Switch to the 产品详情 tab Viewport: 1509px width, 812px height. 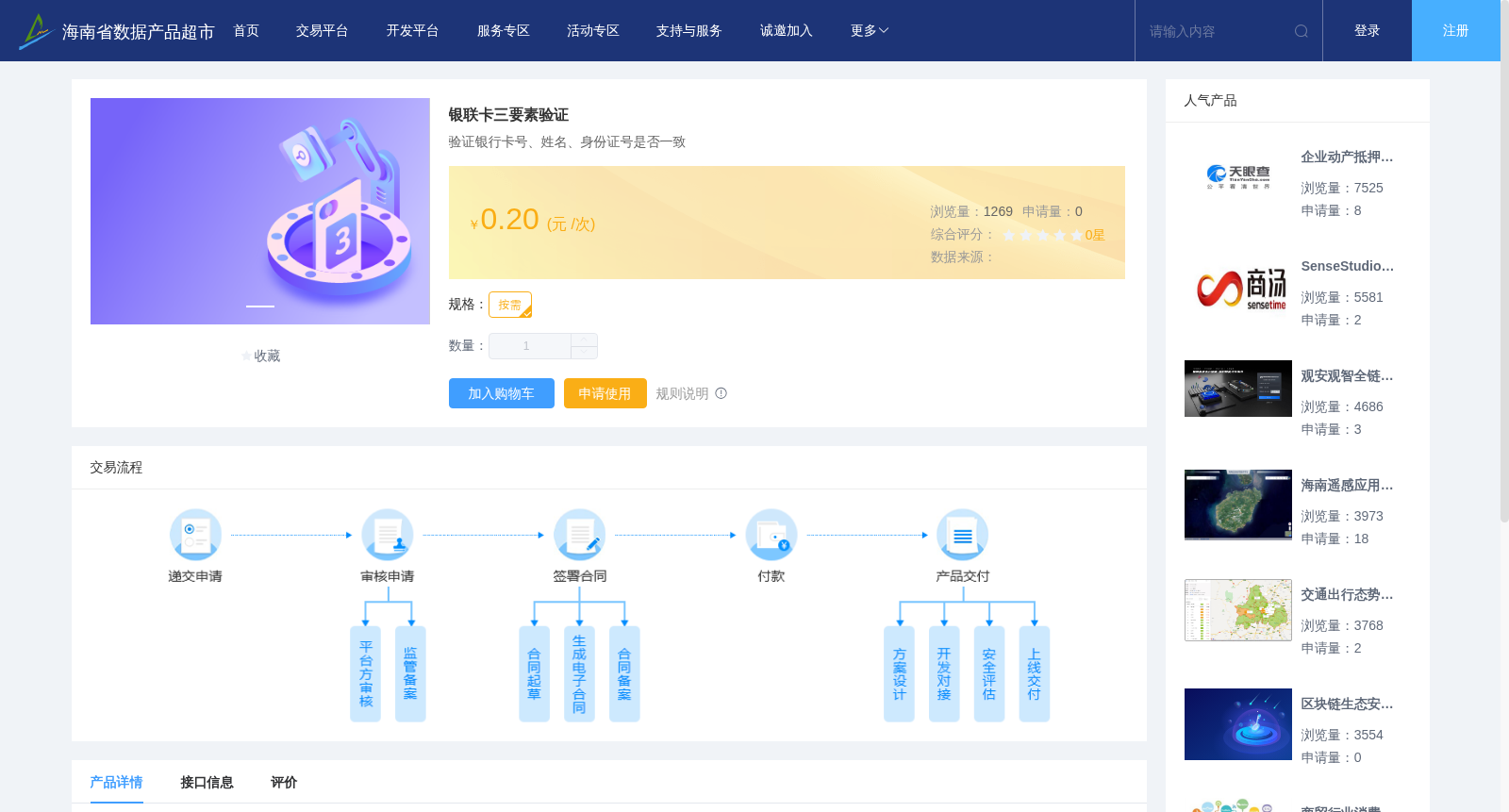point(117,782)
